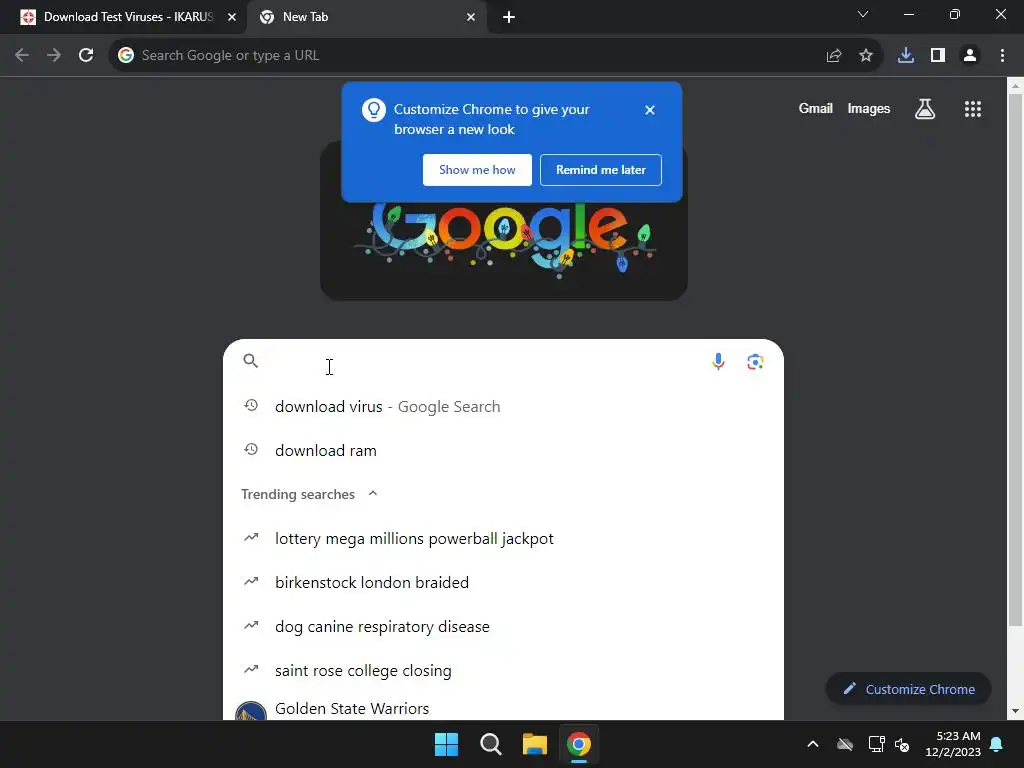
Task: Click the Customize Chrome button
Action: click(x=908, y=689)
